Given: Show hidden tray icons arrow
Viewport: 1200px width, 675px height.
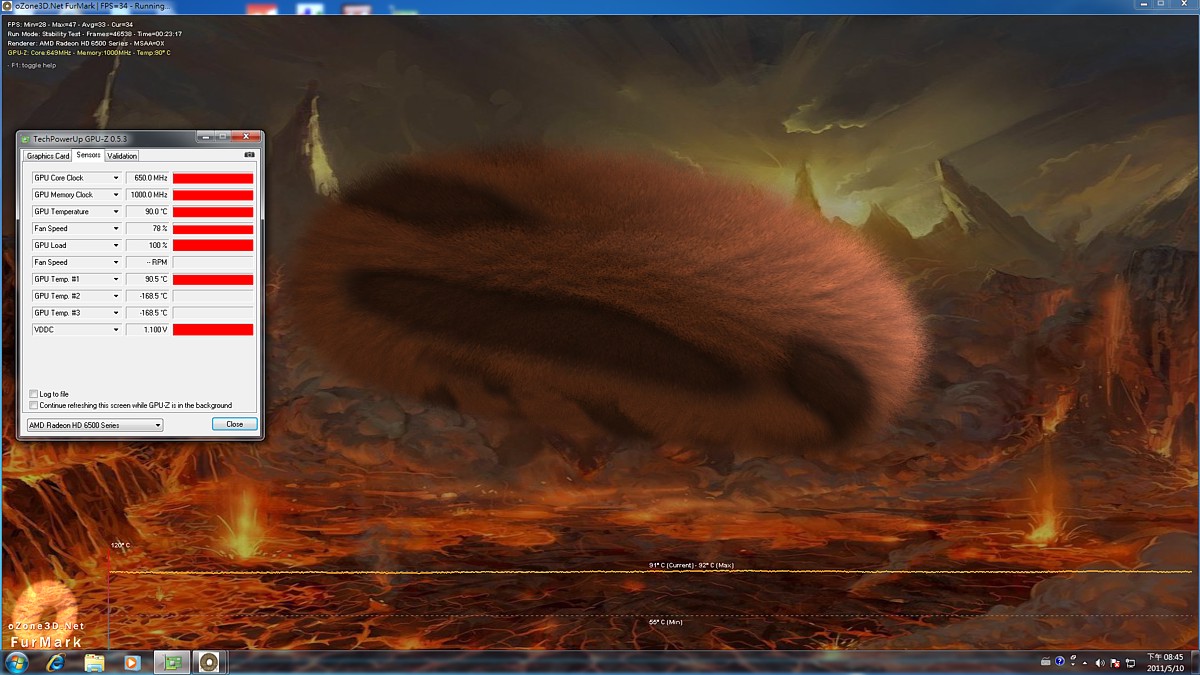Looking at the screenshot, I should click(x=1087, y=662).
